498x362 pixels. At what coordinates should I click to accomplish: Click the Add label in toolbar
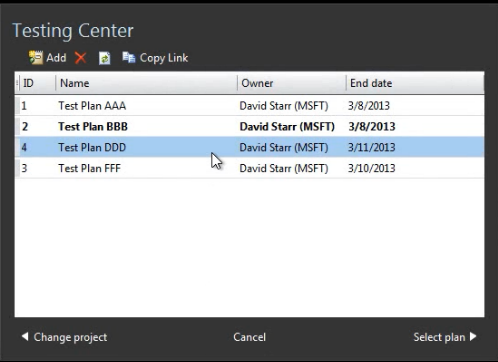(x=56, y=58)
